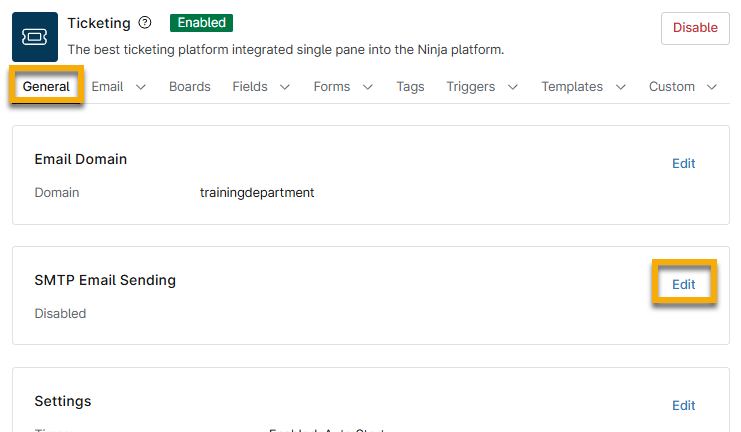Expand the Triggers tab chevron
741x432 pixels.
513,87
